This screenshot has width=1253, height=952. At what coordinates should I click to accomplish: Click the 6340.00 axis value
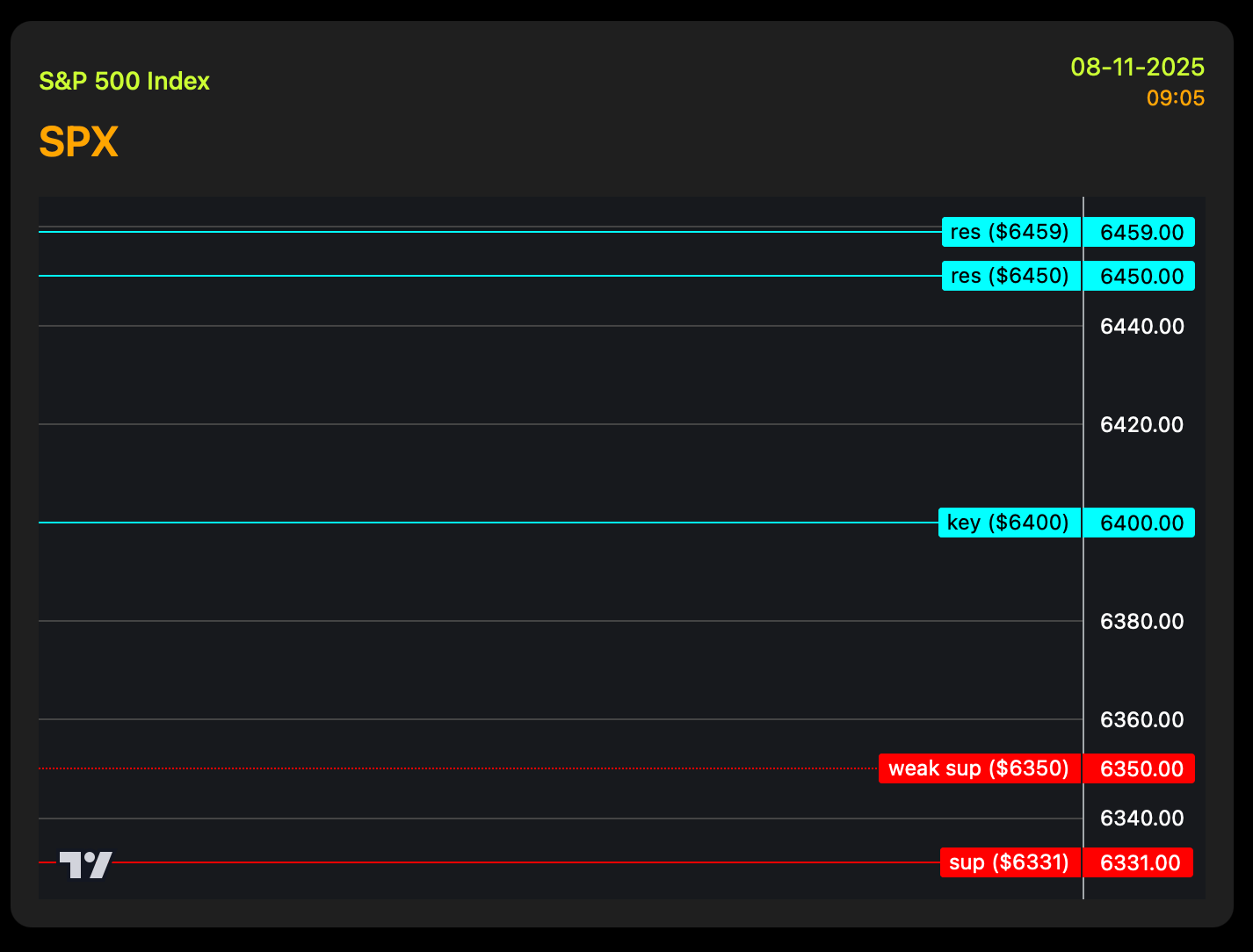(x=1142, y=819)
